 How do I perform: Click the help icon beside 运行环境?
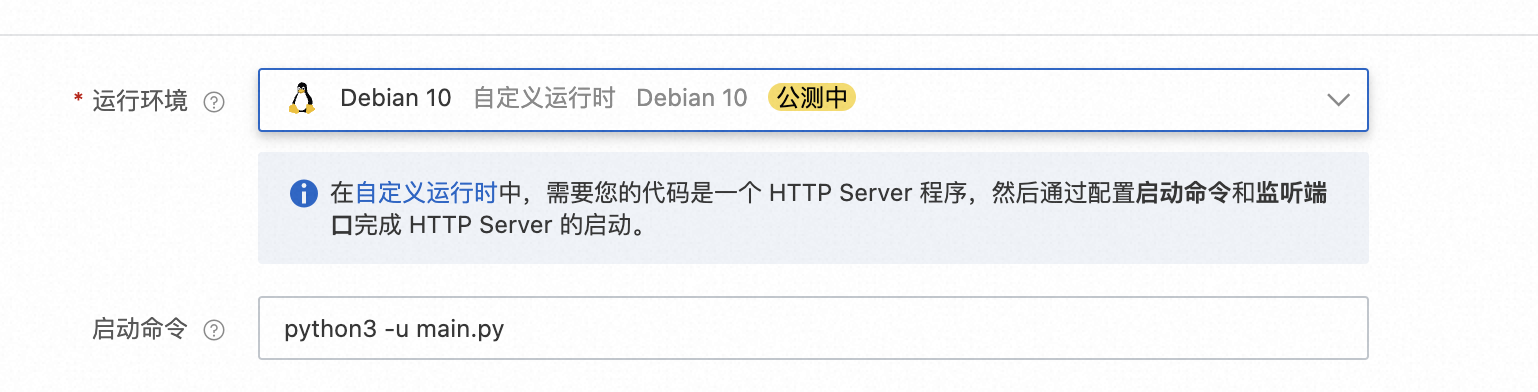tap(213, 102)
